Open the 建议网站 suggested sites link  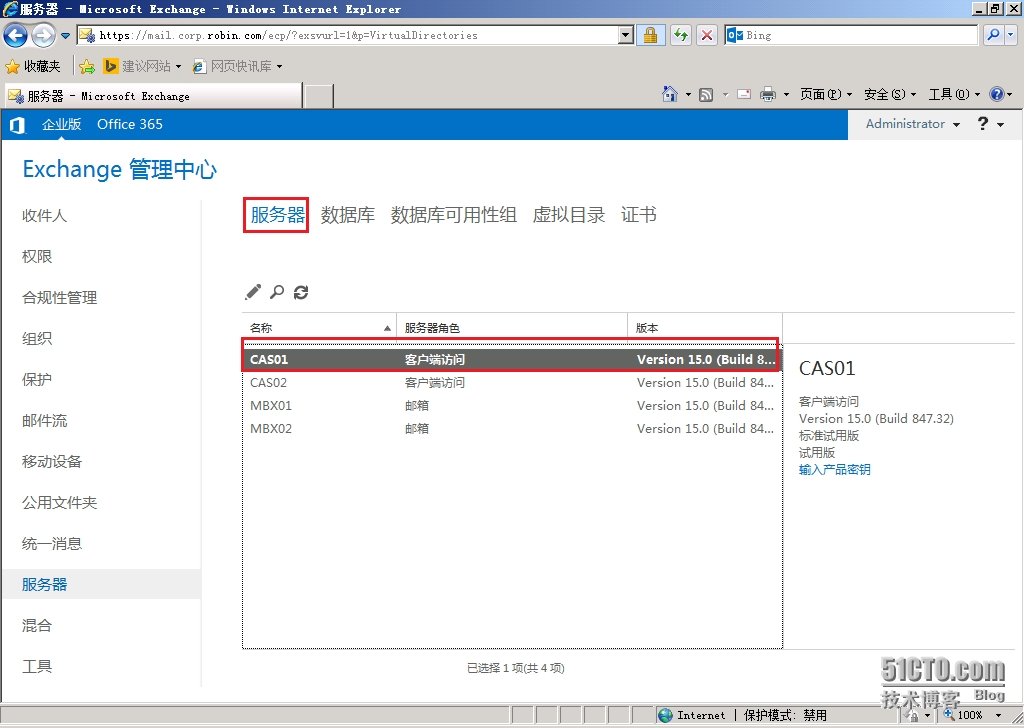pyautogui.click(x=142, y=66)
